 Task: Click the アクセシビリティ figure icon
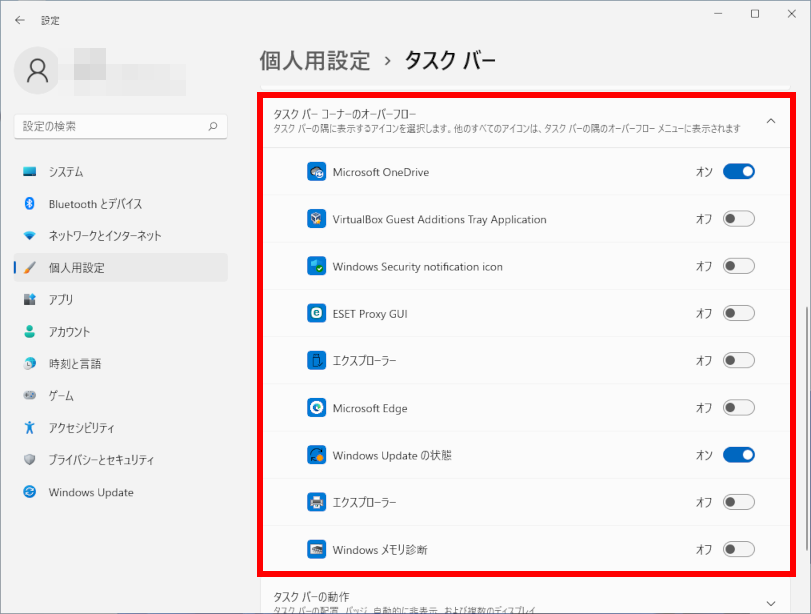point(29,427)
